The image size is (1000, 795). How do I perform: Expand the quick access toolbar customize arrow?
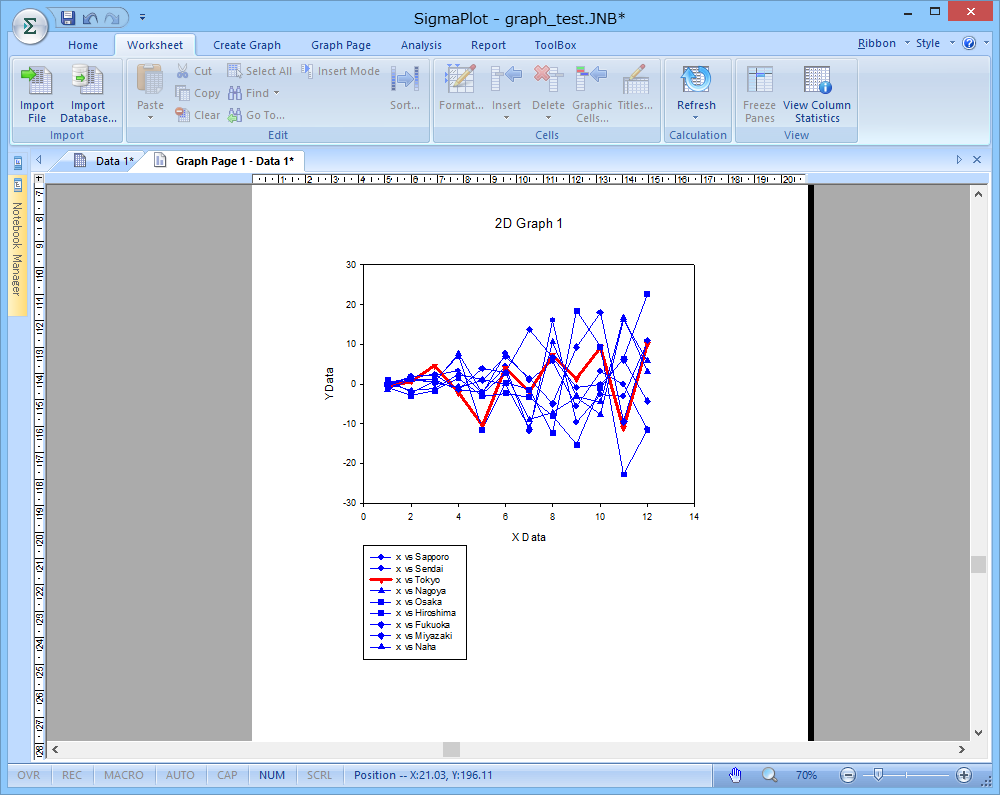[142, 17]
